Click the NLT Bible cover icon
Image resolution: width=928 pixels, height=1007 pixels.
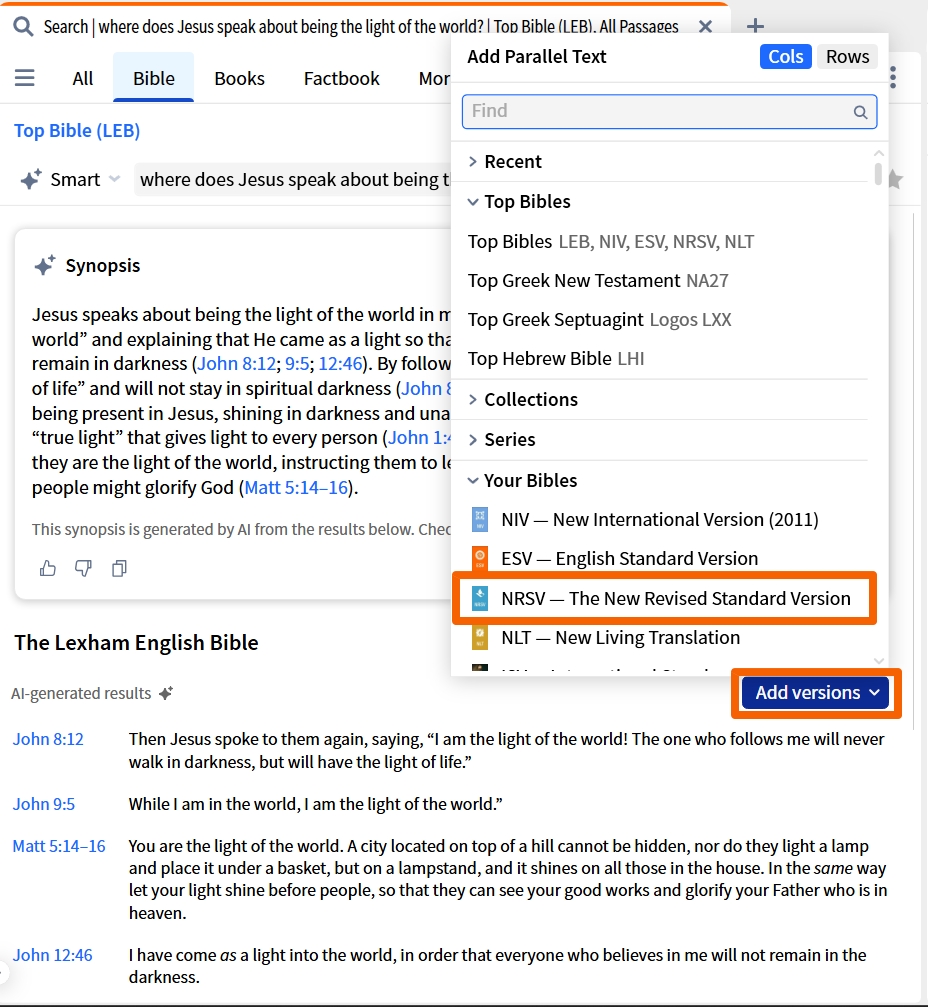click(480, 638)
